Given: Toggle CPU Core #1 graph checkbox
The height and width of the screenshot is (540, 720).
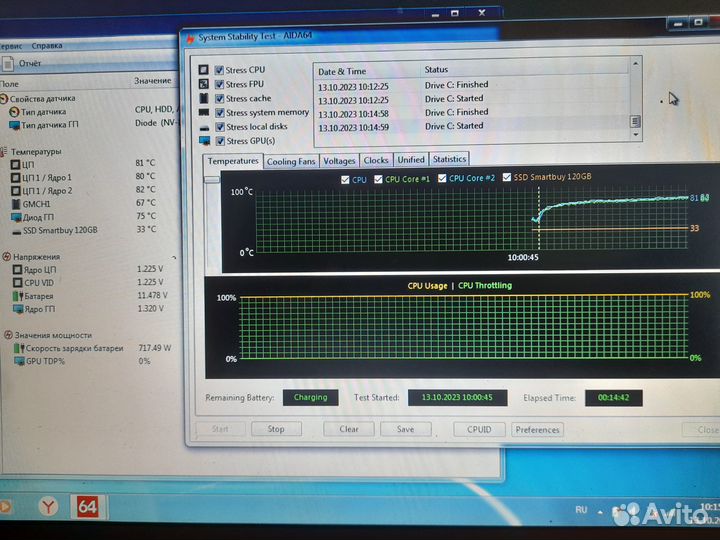Looking at the screenshot, I should pyautogui.click(x=378, y=179).
